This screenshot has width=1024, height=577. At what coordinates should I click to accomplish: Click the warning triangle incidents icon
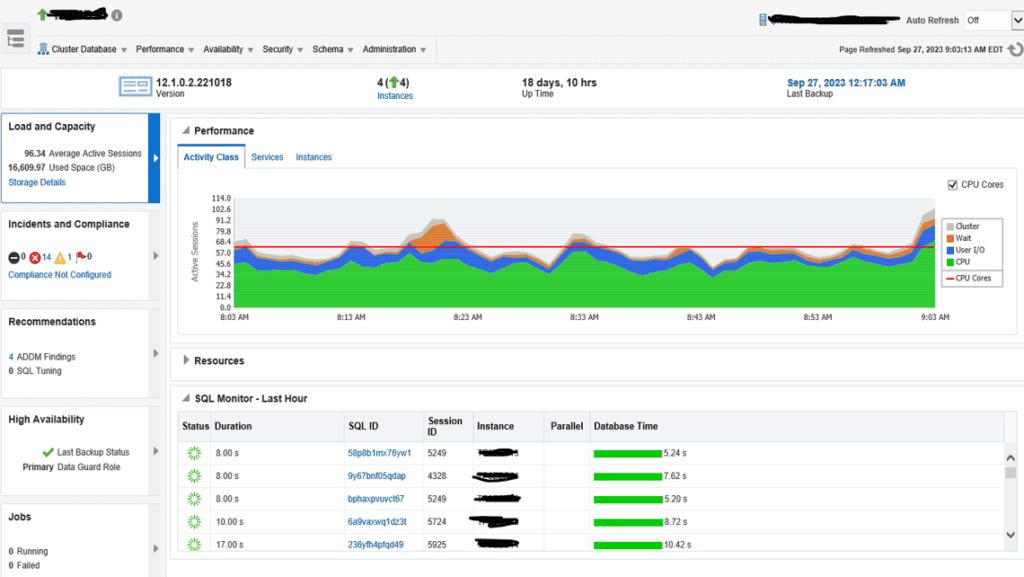61,258
